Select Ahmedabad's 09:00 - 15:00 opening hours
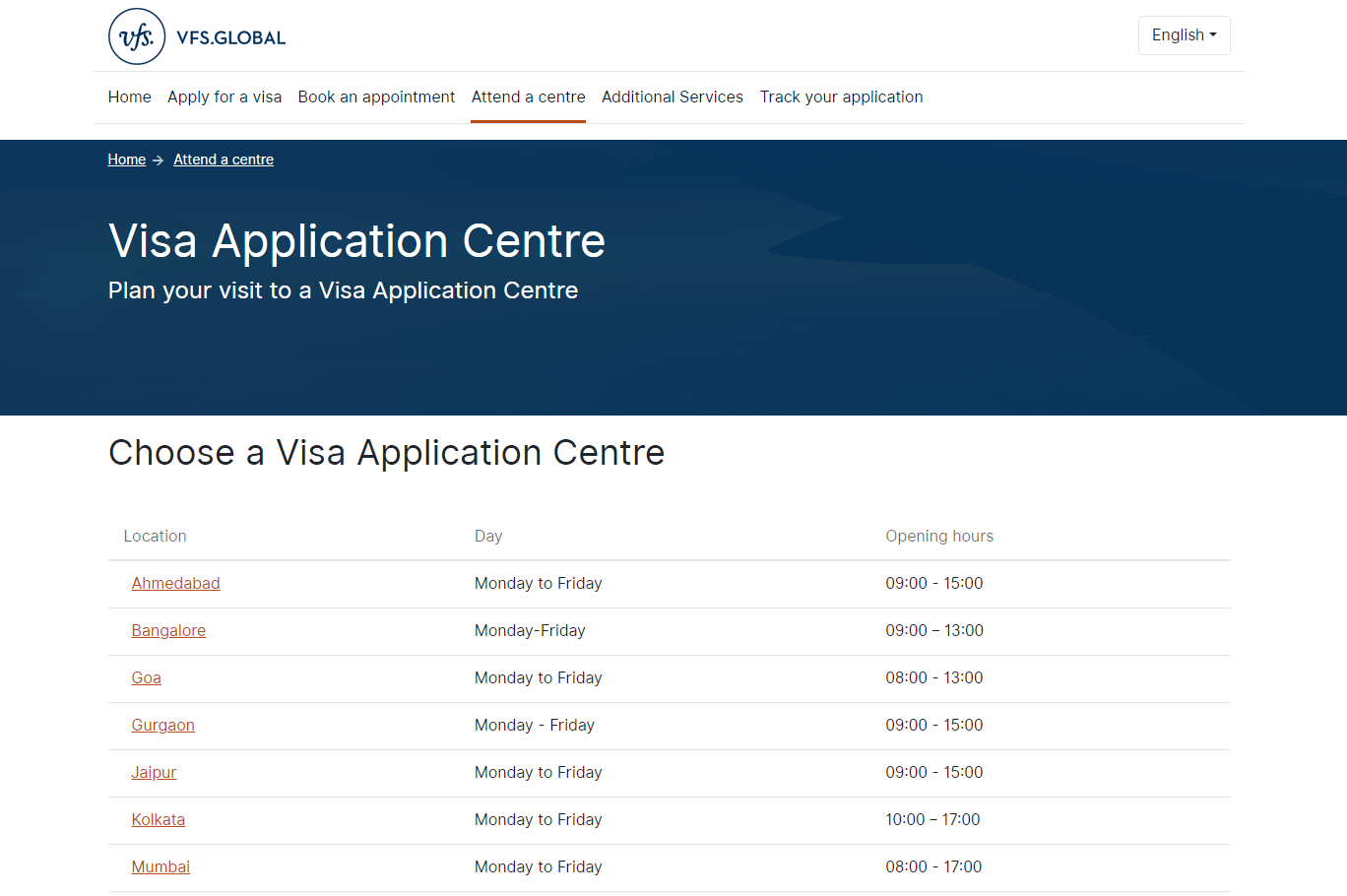 click(x=934, y=583)
